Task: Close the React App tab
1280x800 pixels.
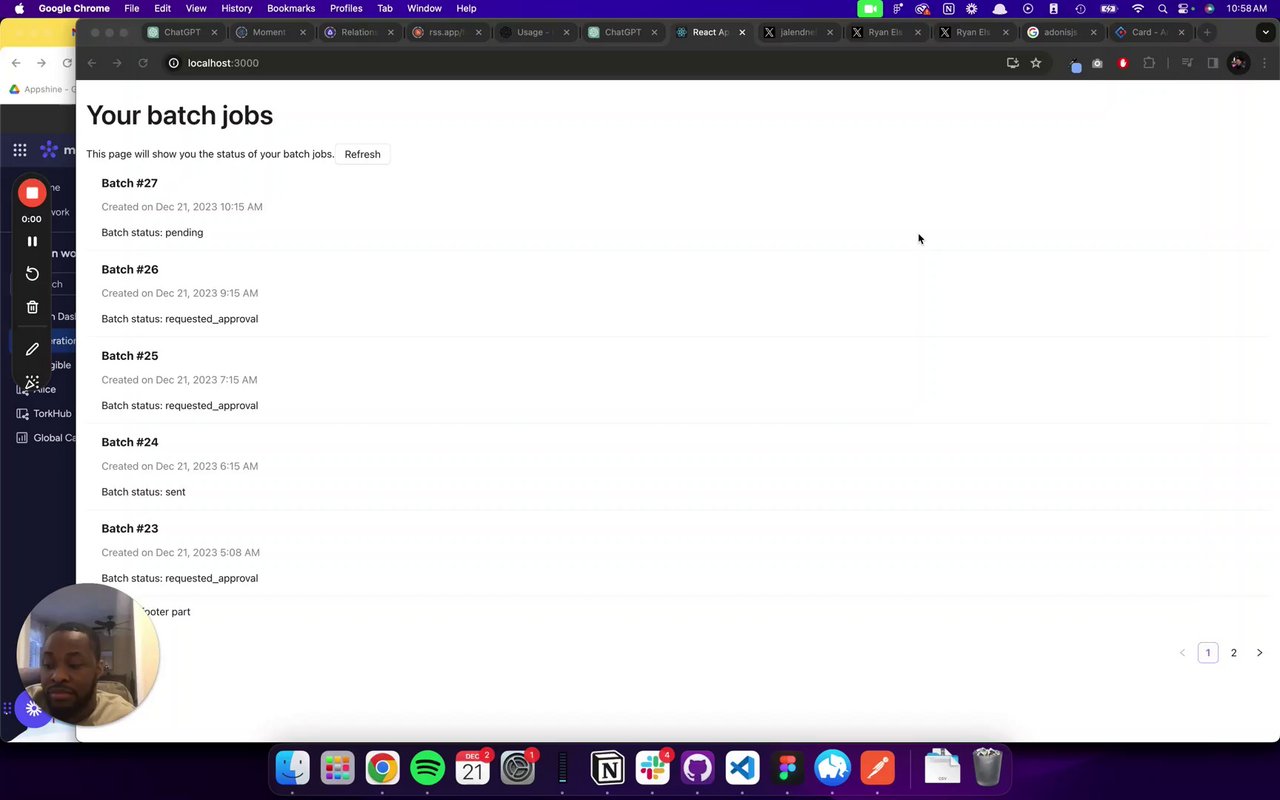Action: (742, 32)
